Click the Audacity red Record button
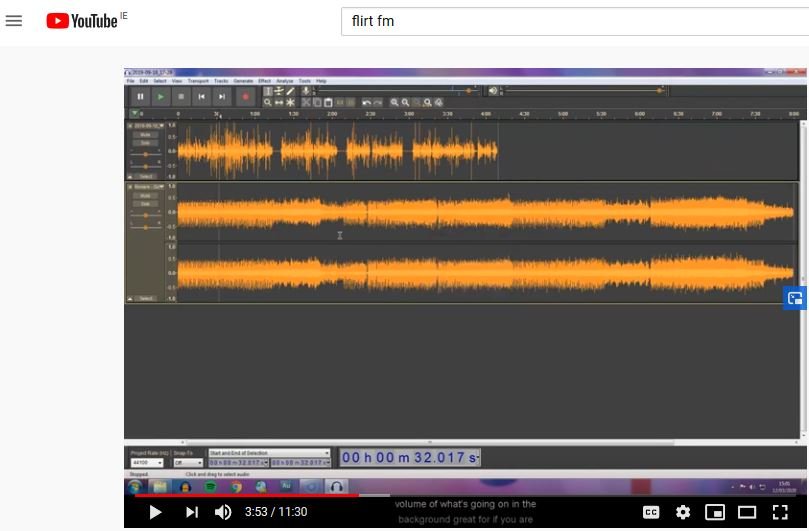Image resolution: width=809 pixels, height=531 pixels. point(246,96)
